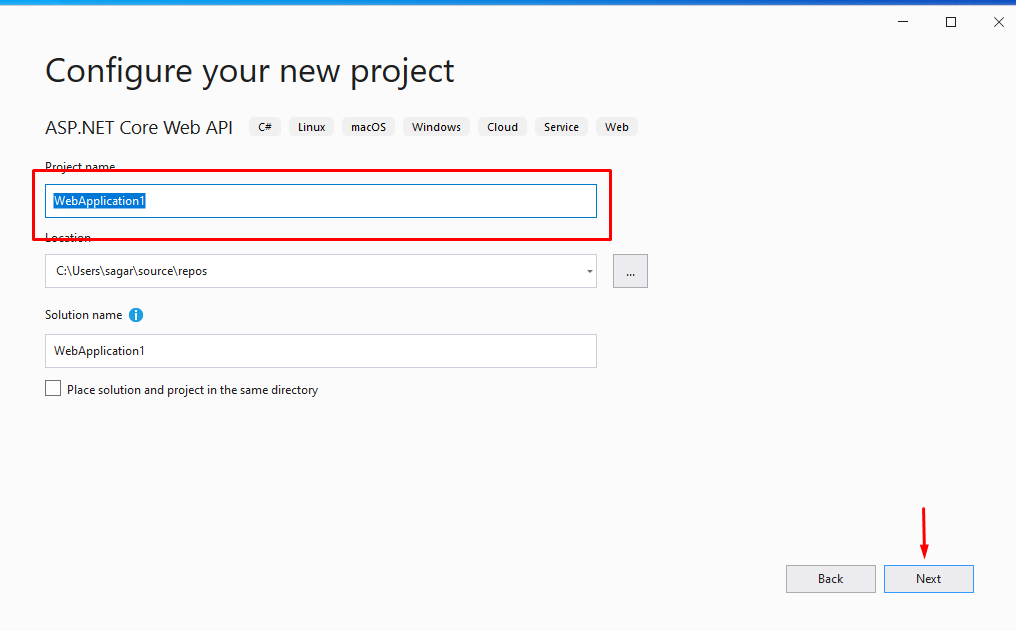The width and height of the screenshot is (1016, 631).
Task: Go back to template selection with Back
Action: (x=830, y=578)
